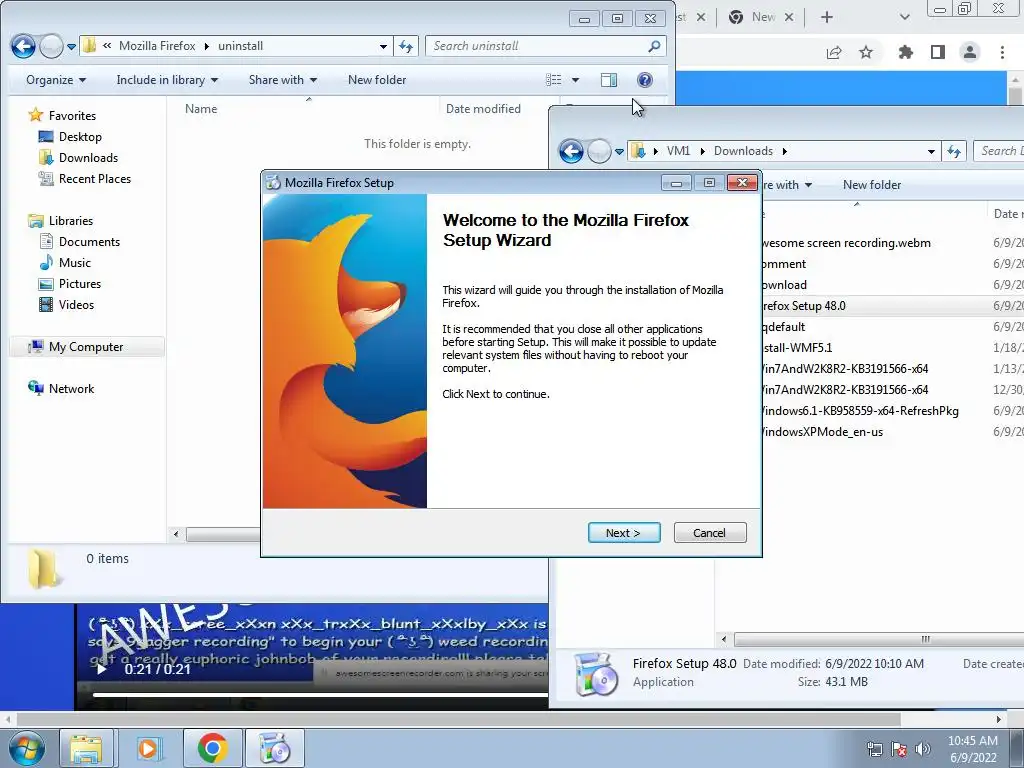
Task: Open Firefox Setup installer taskbar icon
Action: (274, 748)
